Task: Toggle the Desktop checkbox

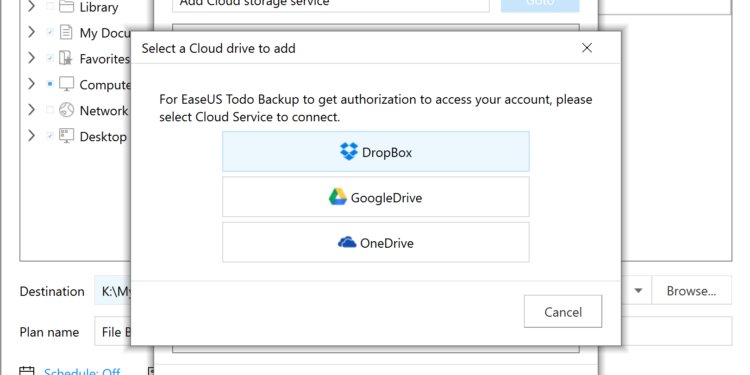Action: [50, 136]
